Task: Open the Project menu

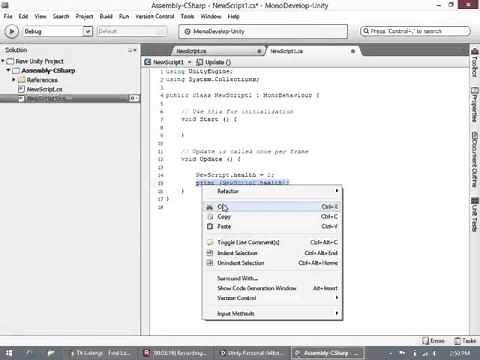Action: (84, 16)
